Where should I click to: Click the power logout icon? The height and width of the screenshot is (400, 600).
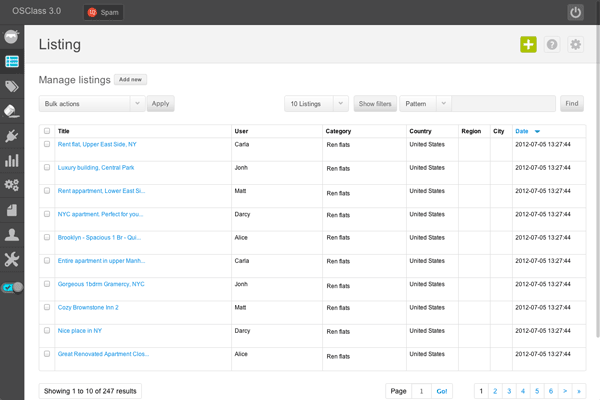click(576, 12)
